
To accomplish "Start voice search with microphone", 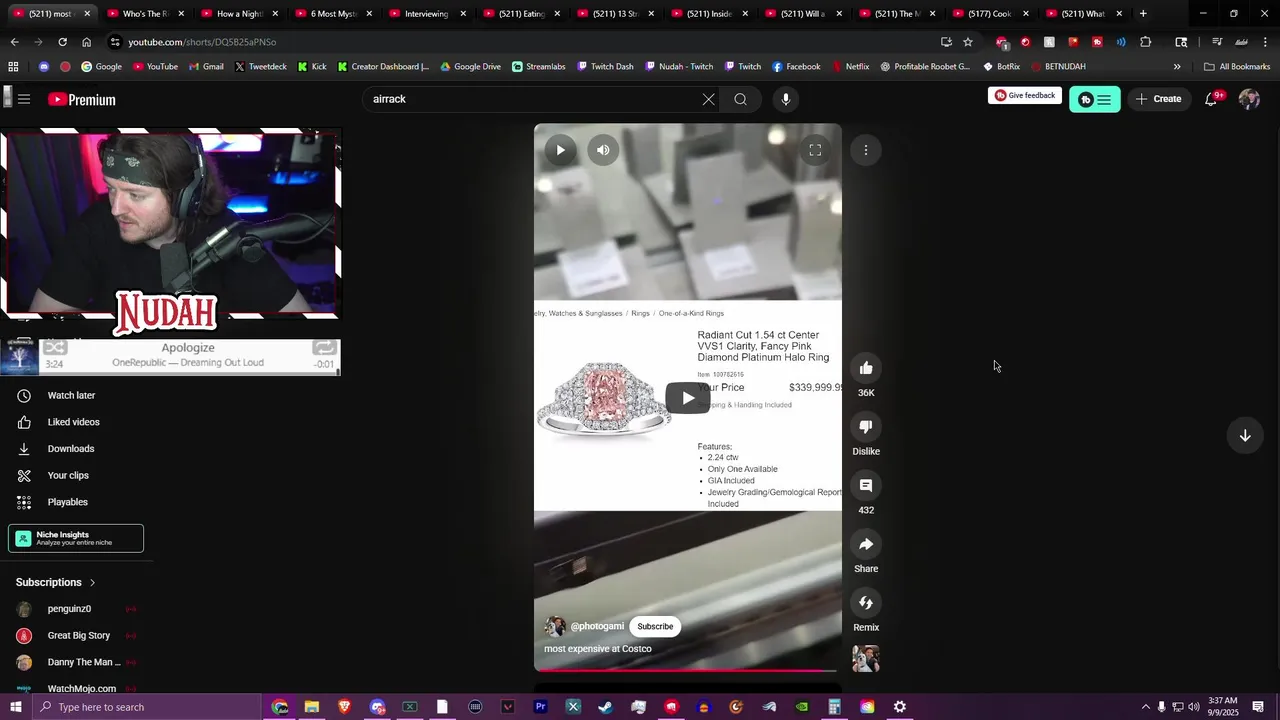I will (786, 99).
